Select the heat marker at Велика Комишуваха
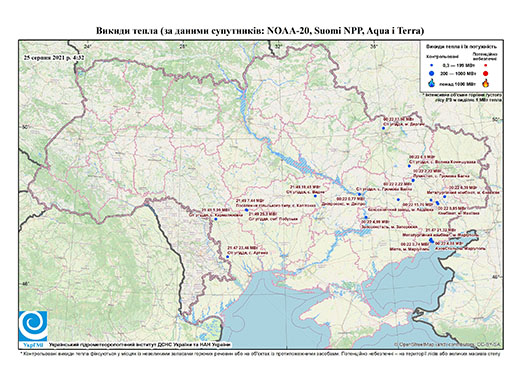 click(409, 166)
